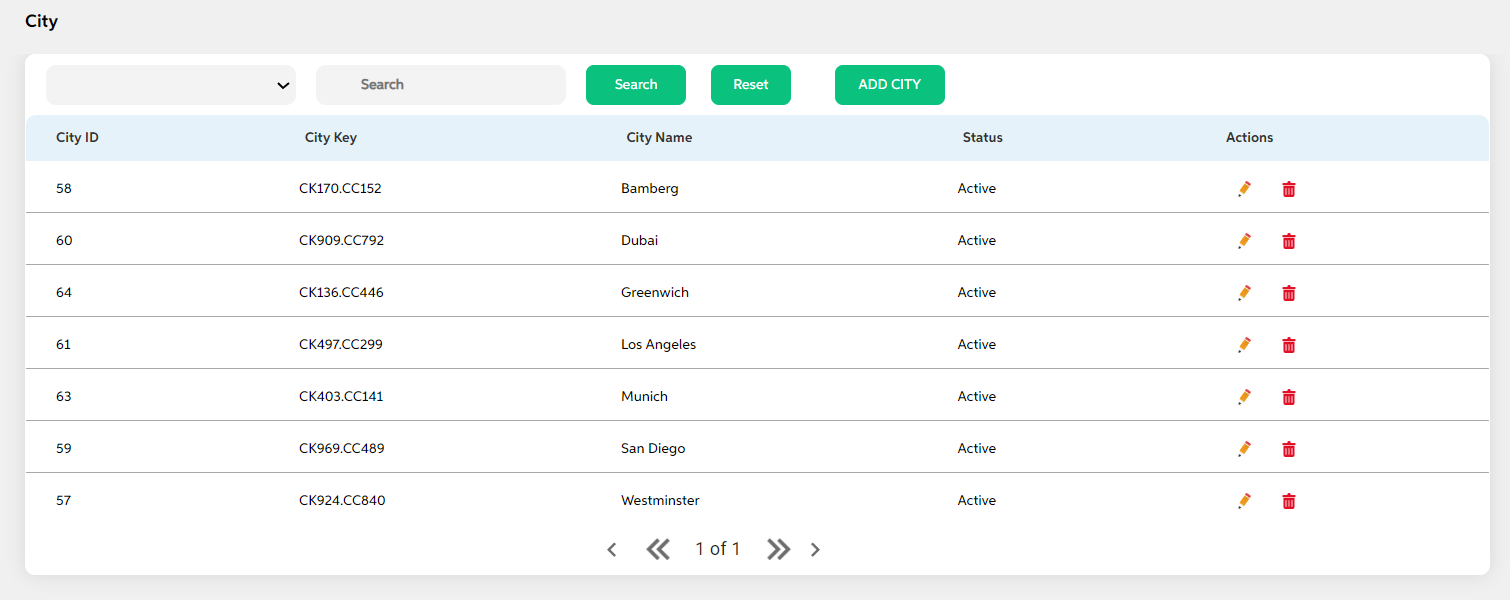Click city ID 57
This screenshot has width=1510, height=600.
pyautogui.click(x=64, y=501)
